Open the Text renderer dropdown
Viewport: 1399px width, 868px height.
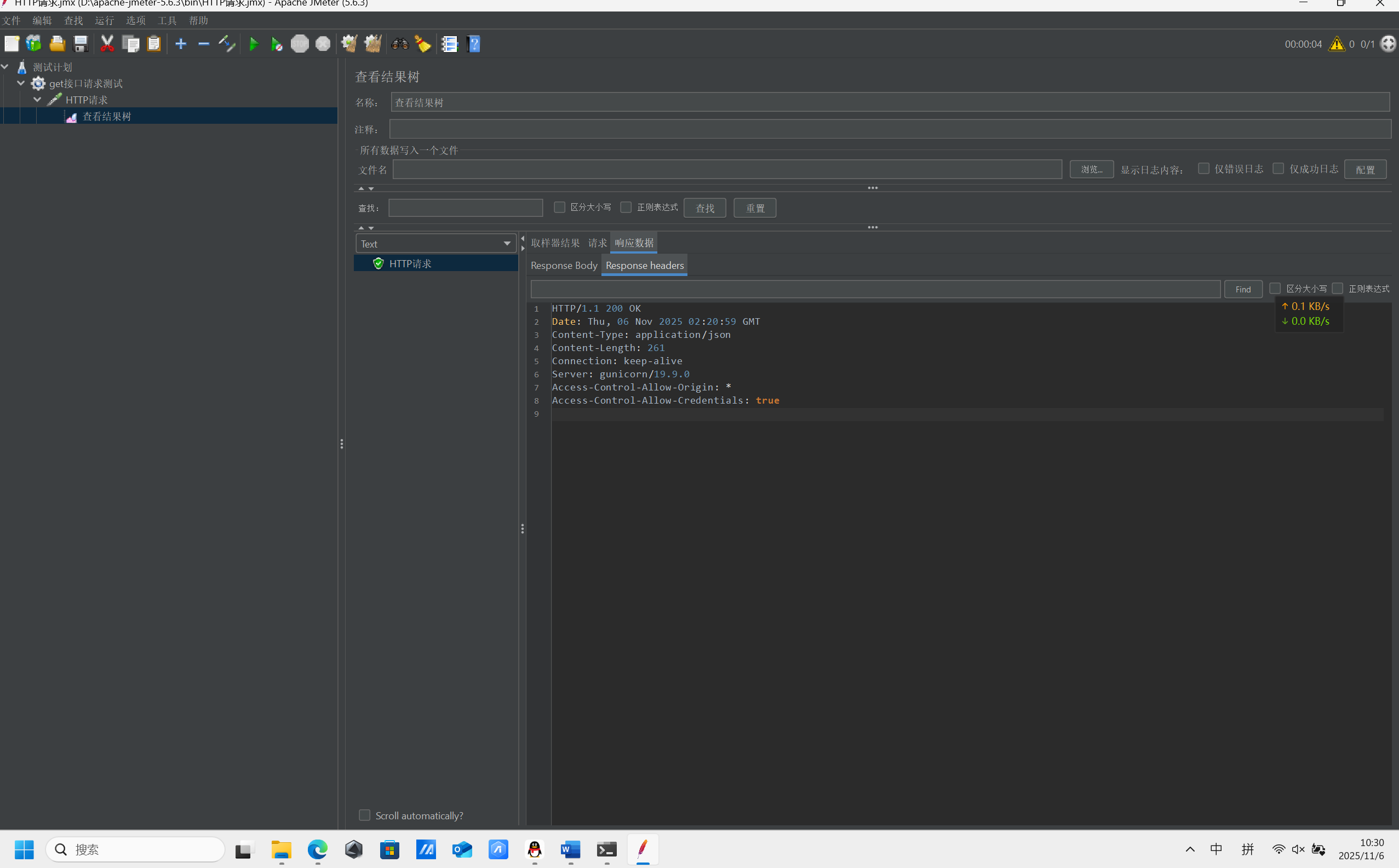435,244
